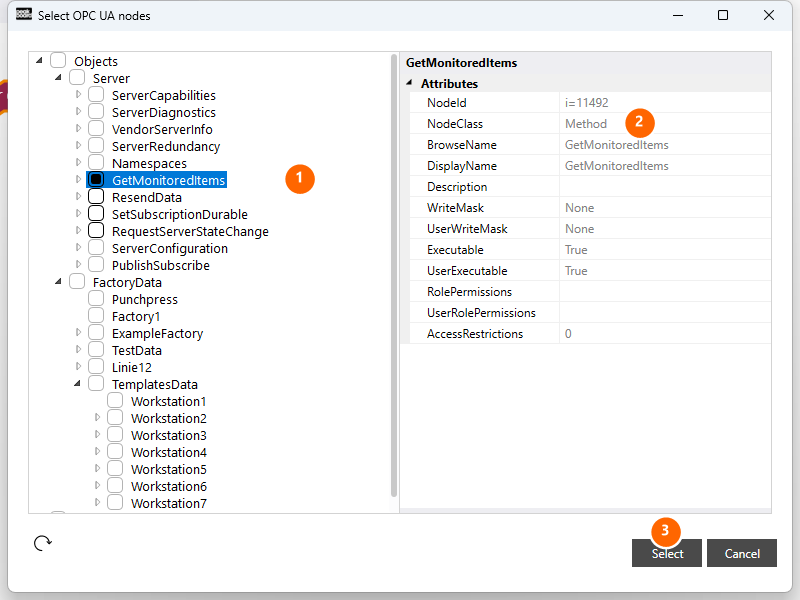Click the DisplayName value field
Screen dimensions: 800x600
point(665,165)
